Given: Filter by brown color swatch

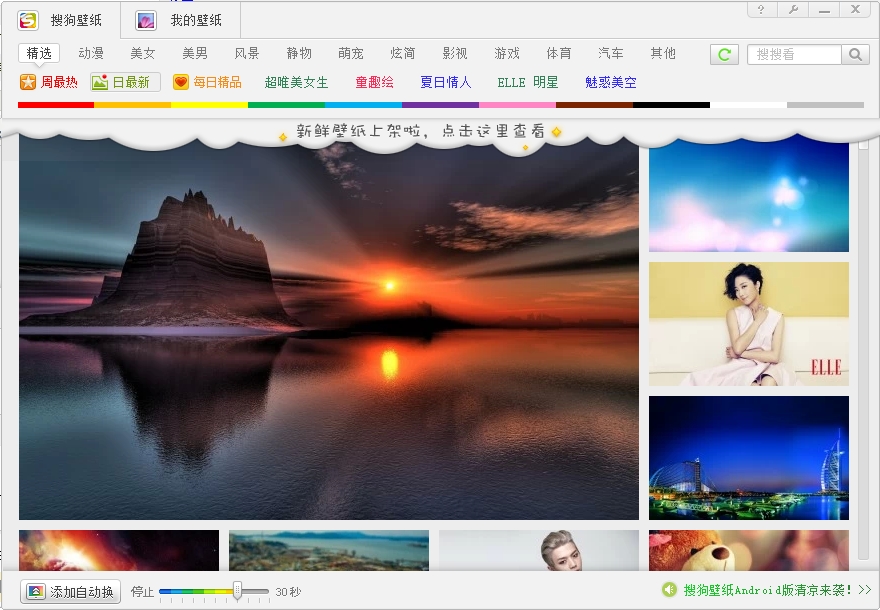Looking at the screenshot, I should pyautogui.click(x=594, y=105).
